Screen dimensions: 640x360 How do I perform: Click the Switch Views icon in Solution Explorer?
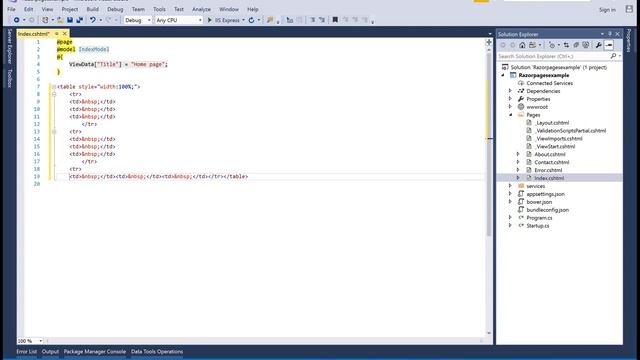[533, 45]
